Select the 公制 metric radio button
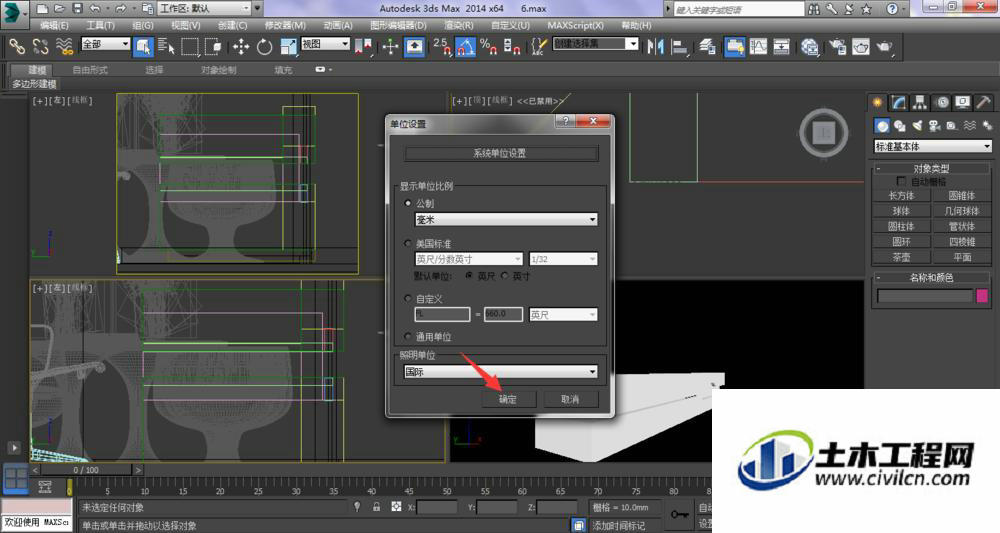The width and height of the screenshot is (1000, 533). point(408,203)
